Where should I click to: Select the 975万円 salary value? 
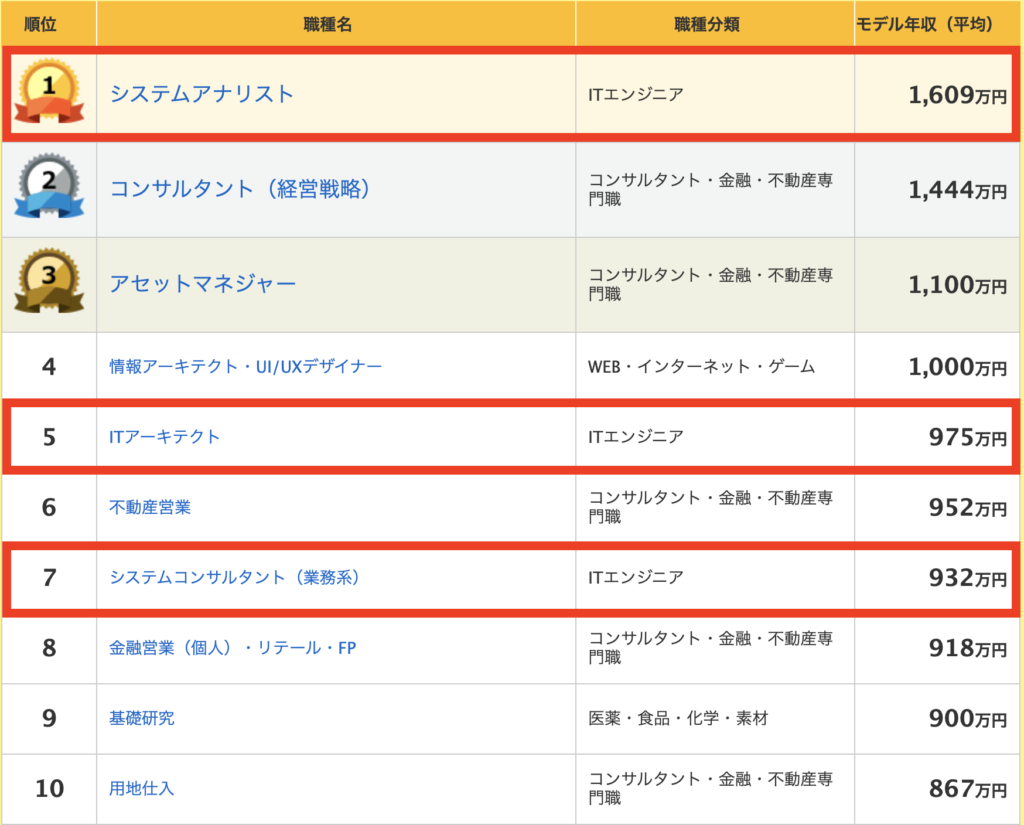[968, 437]
